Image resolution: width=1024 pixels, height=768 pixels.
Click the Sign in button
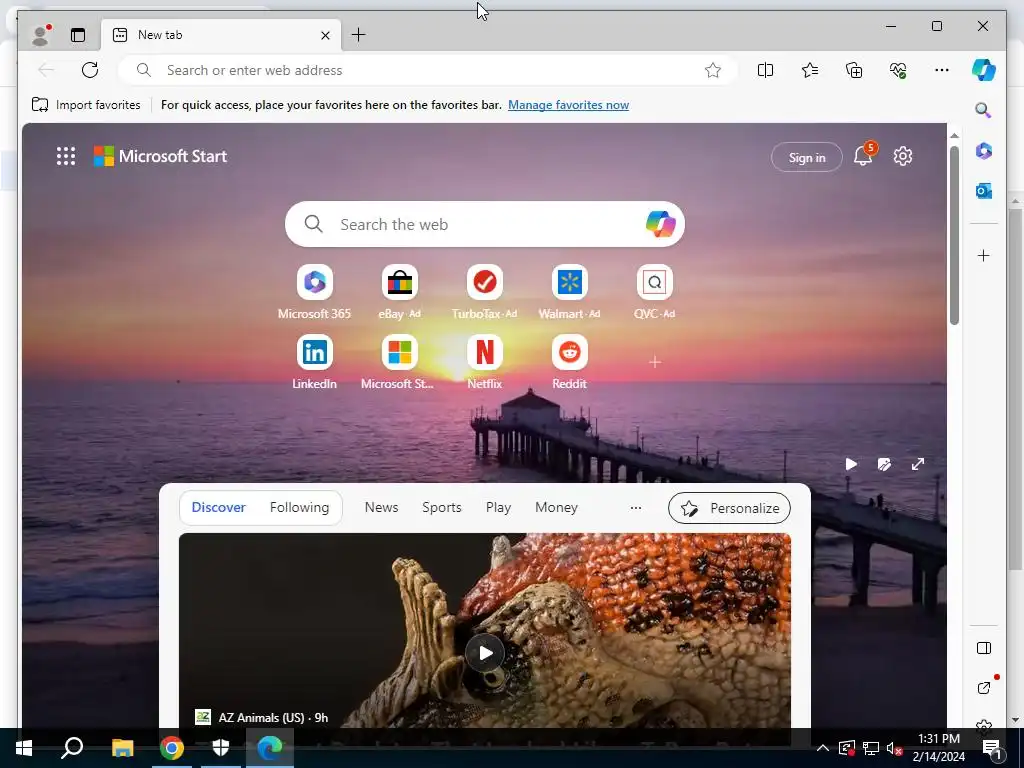[x=807, y=157]
